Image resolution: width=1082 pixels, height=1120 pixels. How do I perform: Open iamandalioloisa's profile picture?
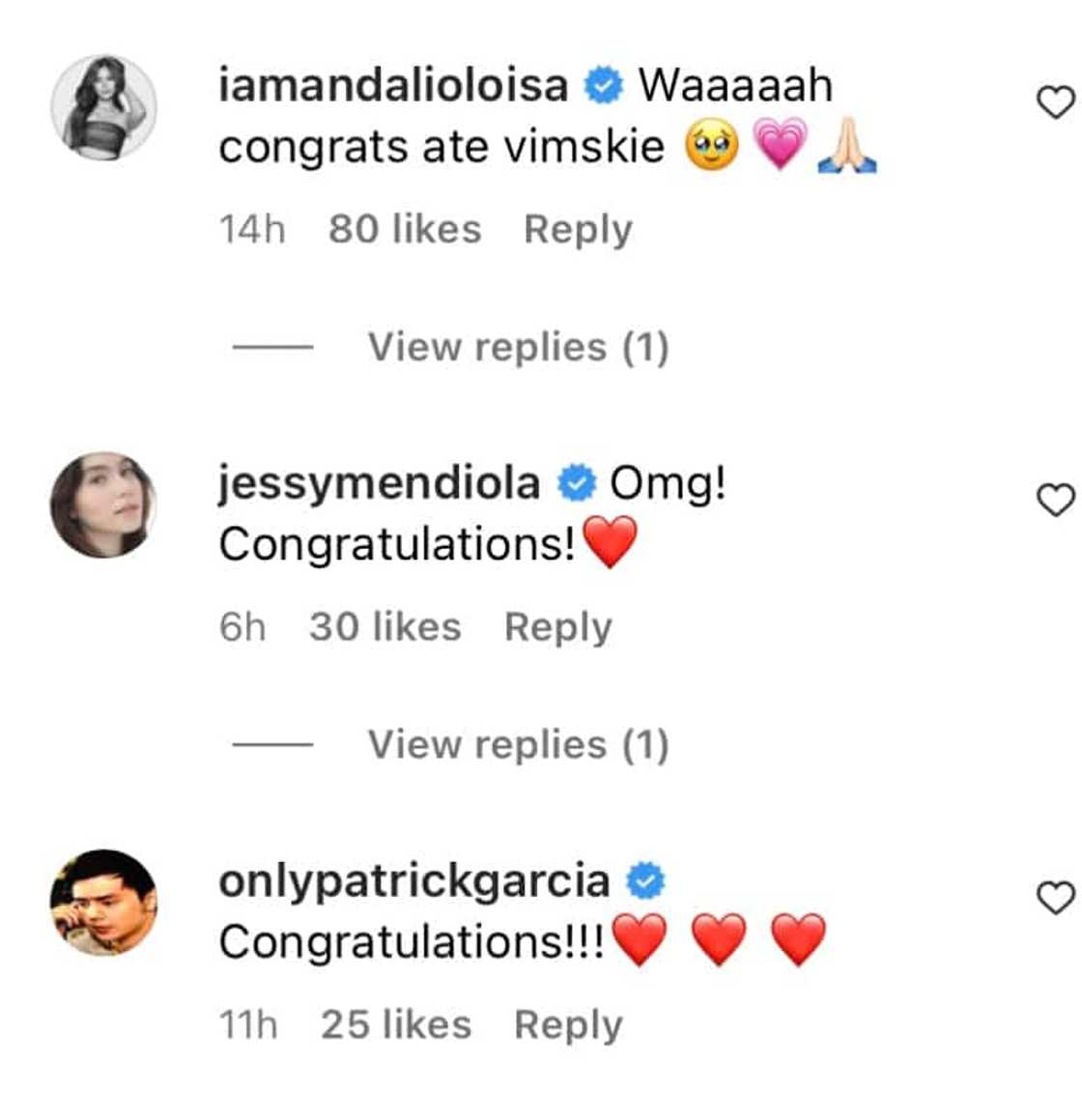103,107
